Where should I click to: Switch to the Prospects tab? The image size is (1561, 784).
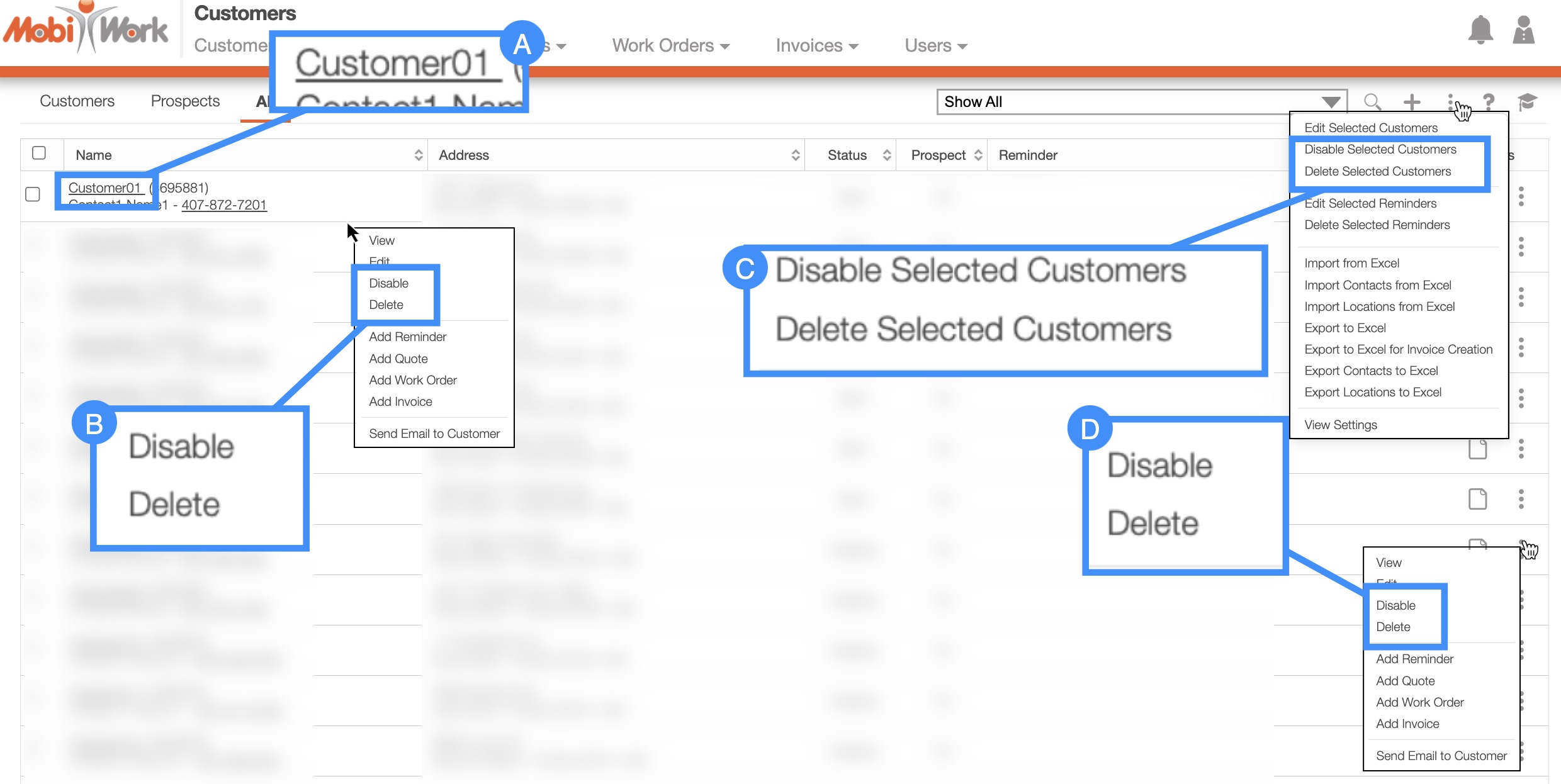[185, 101]
